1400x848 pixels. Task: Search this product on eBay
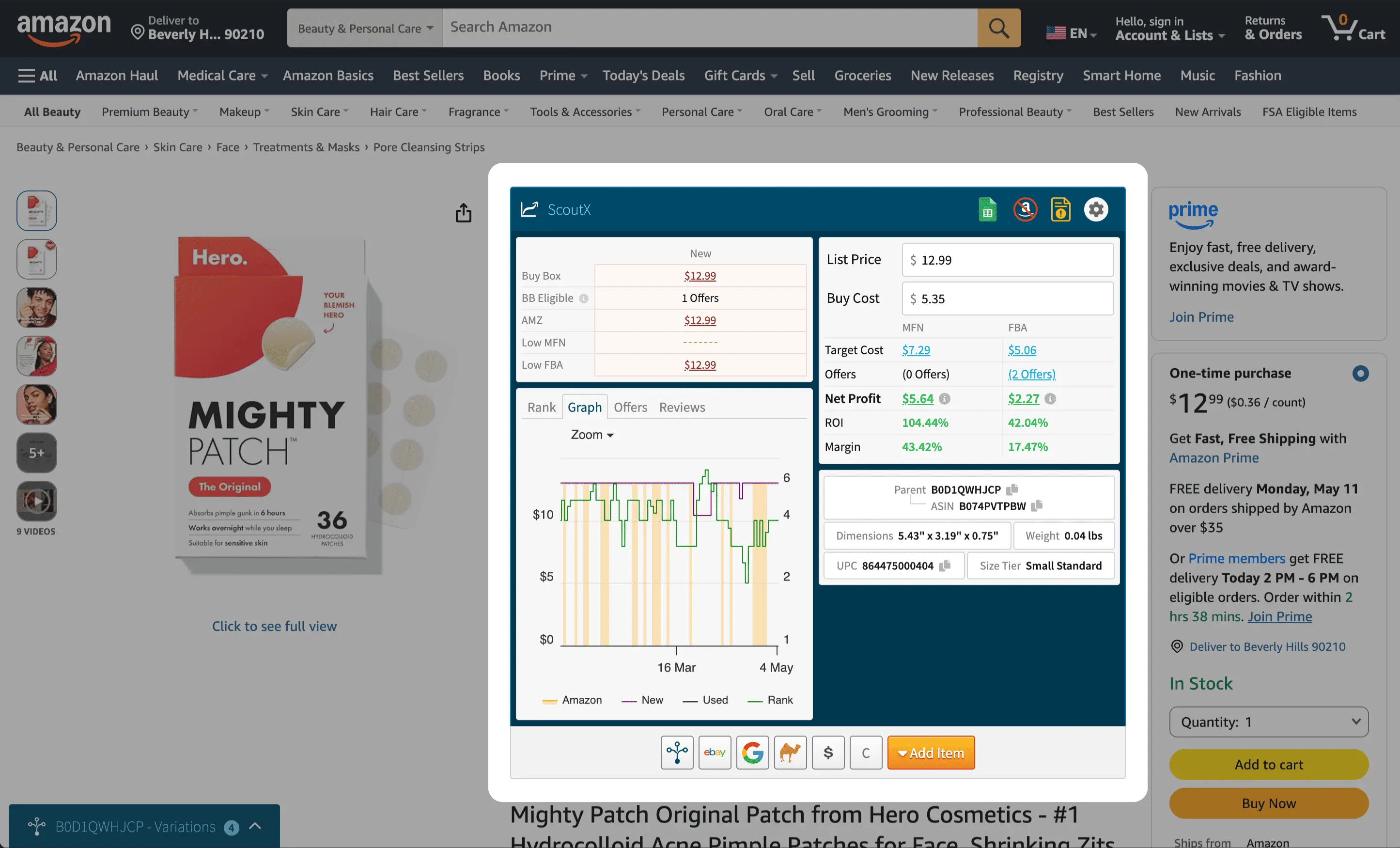pyautogui.click(x=715, y=753)
